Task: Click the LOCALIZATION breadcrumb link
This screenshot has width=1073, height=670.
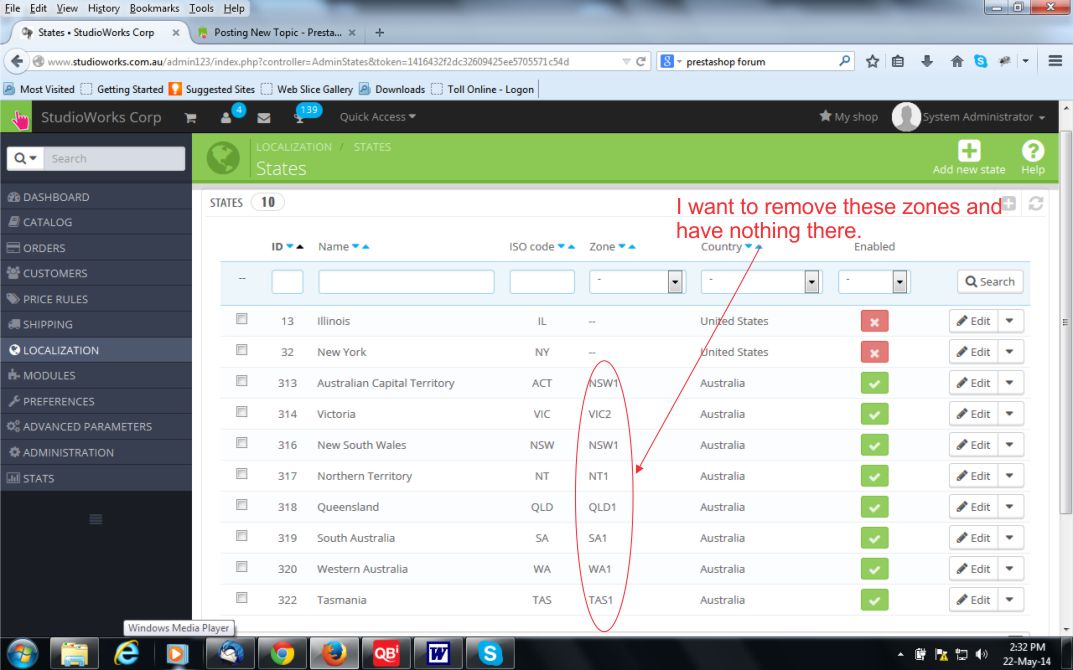Action: click(294, 147)
